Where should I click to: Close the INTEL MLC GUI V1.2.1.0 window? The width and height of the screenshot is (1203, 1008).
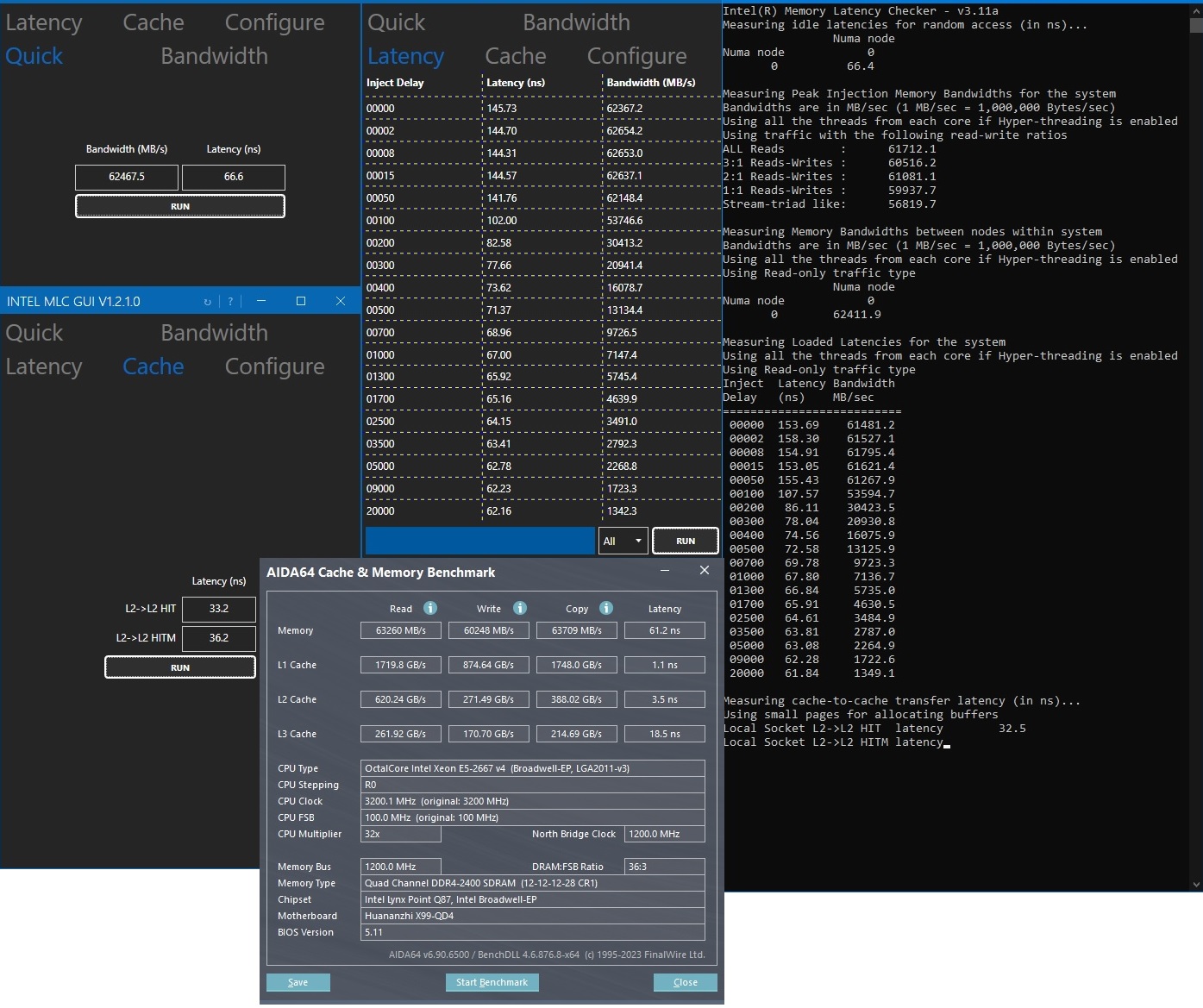341,301
